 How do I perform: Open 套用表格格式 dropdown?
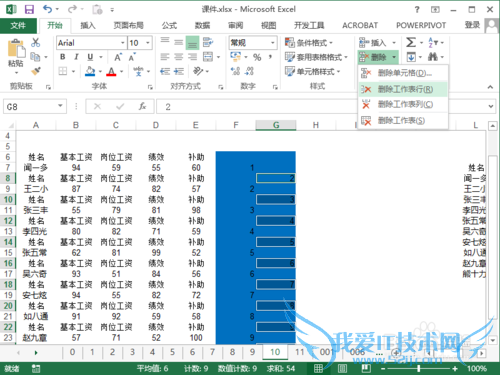click(x=316, y=57)
